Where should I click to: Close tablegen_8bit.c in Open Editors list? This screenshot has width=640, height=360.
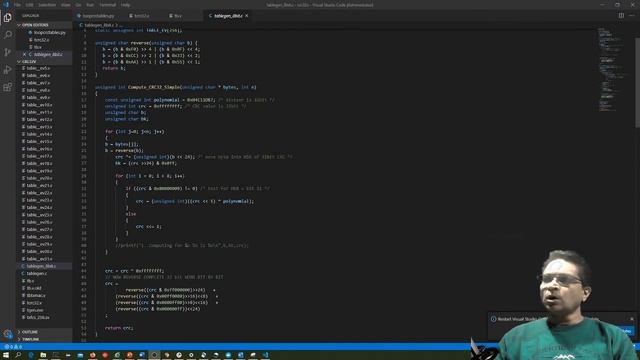pos(24,54)
